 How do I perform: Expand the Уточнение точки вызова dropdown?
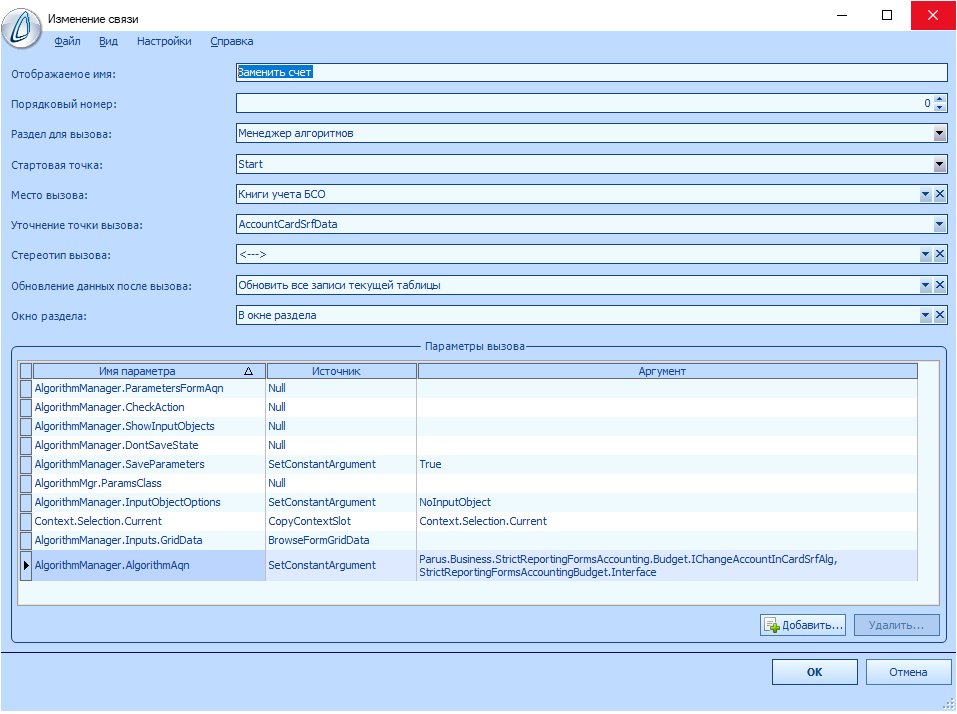point(940,224)
